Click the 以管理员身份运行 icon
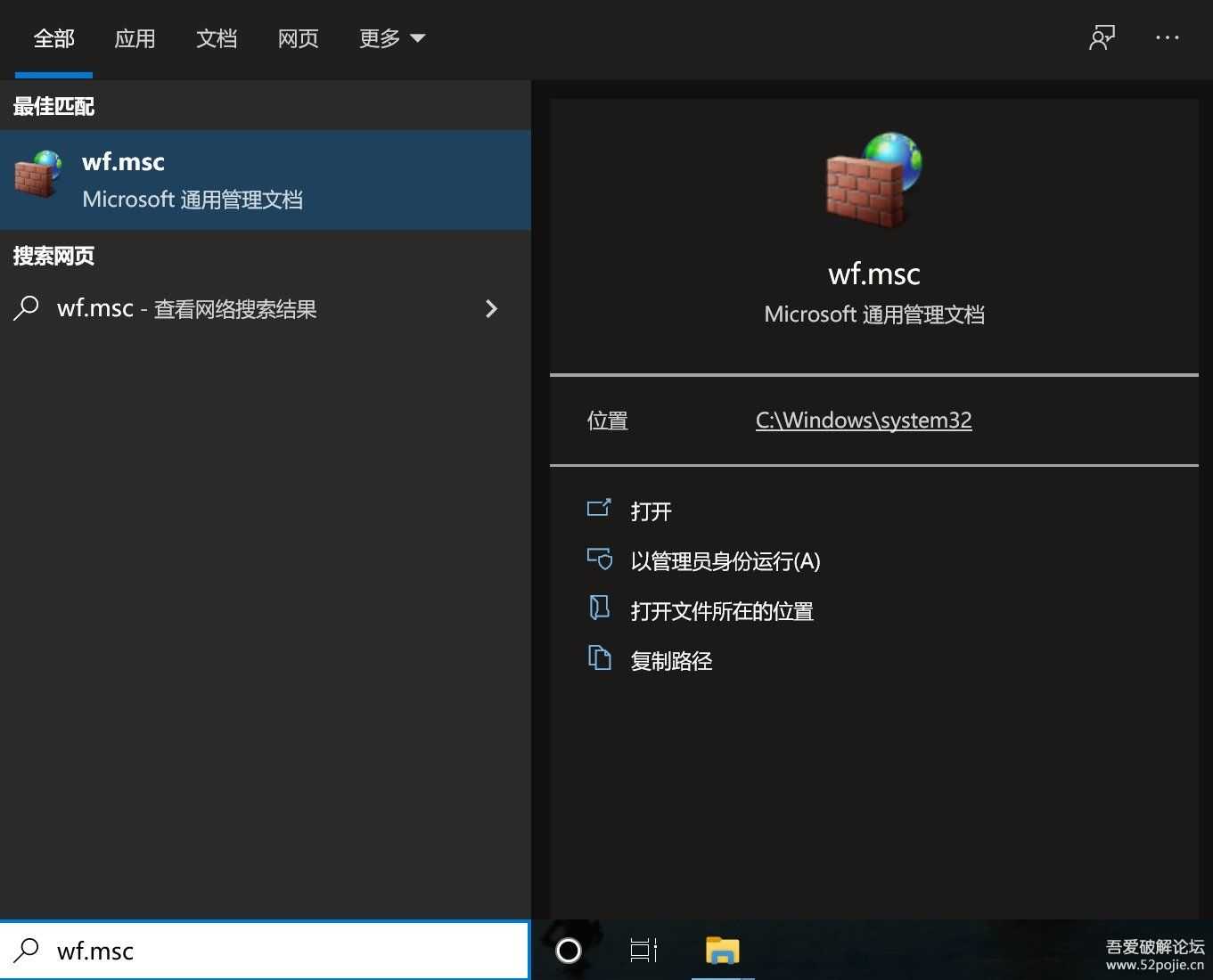Viewport: 1213px width, 980px height. pyautogui.click(x=601, y=559)
